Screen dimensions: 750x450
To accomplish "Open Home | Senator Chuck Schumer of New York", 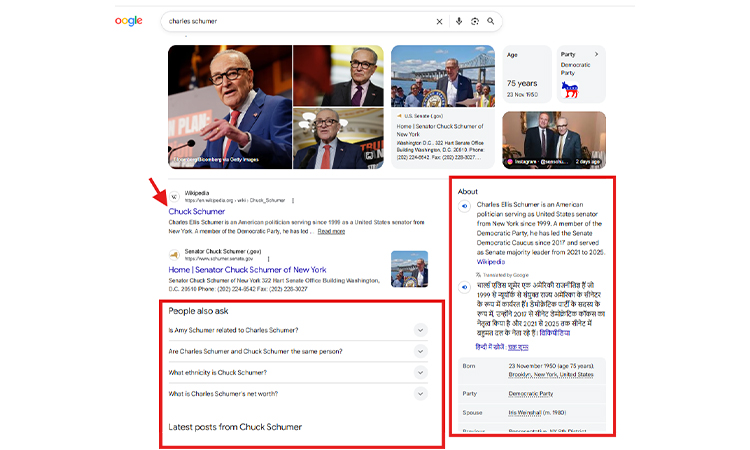I will pos(247,270).
